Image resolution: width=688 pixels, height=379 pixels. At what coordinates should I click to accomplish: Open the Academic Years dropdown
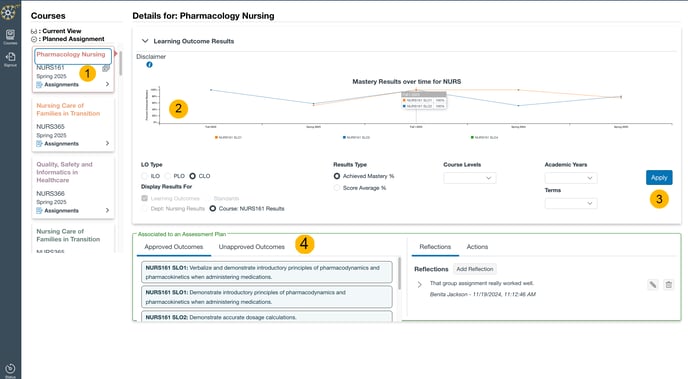coord(571,178)
